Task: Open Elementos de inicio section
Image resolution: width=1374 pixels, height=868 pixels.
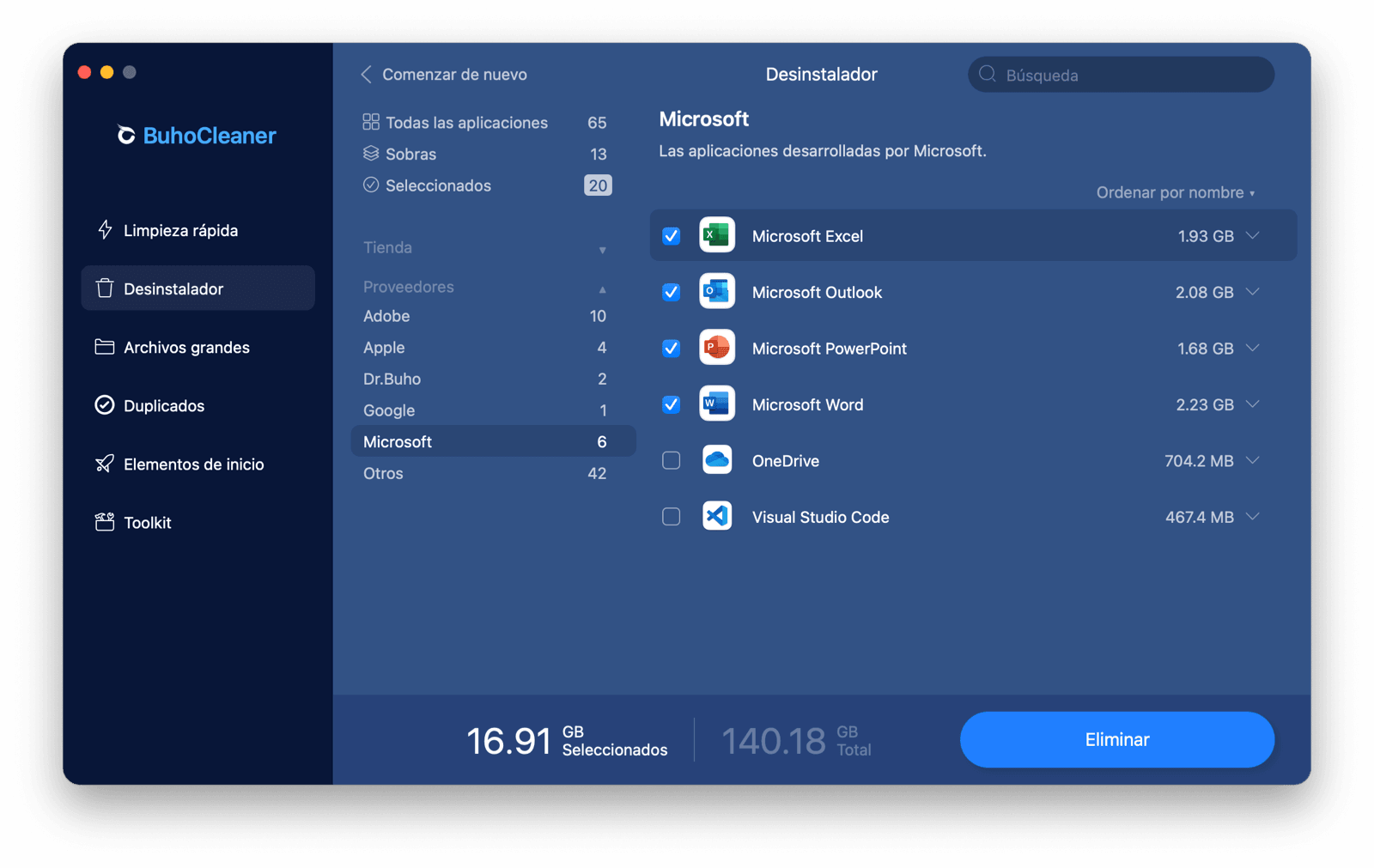Action: coord(198,464)
